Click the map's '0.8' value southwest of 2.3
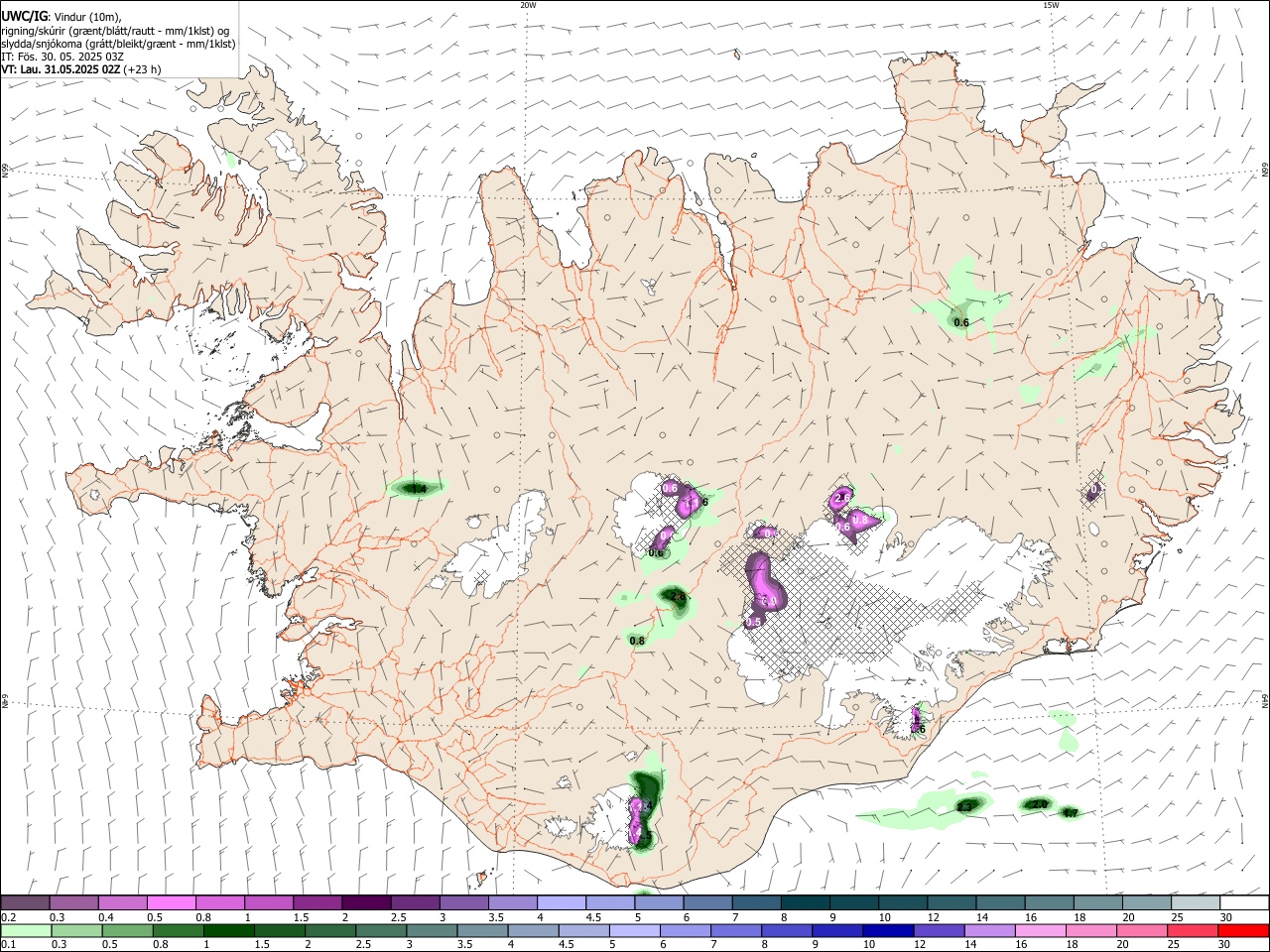Viewport: 1270px width, 952px height. click(x=637, y=642)
